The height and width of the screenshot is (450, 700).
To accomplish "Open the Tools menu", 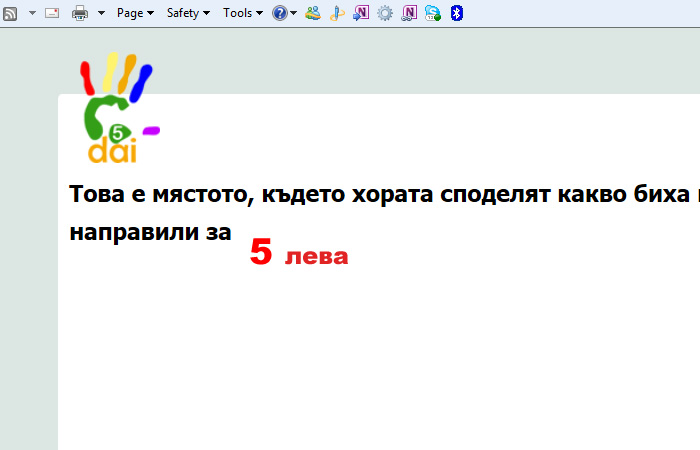I will point(243,13).
